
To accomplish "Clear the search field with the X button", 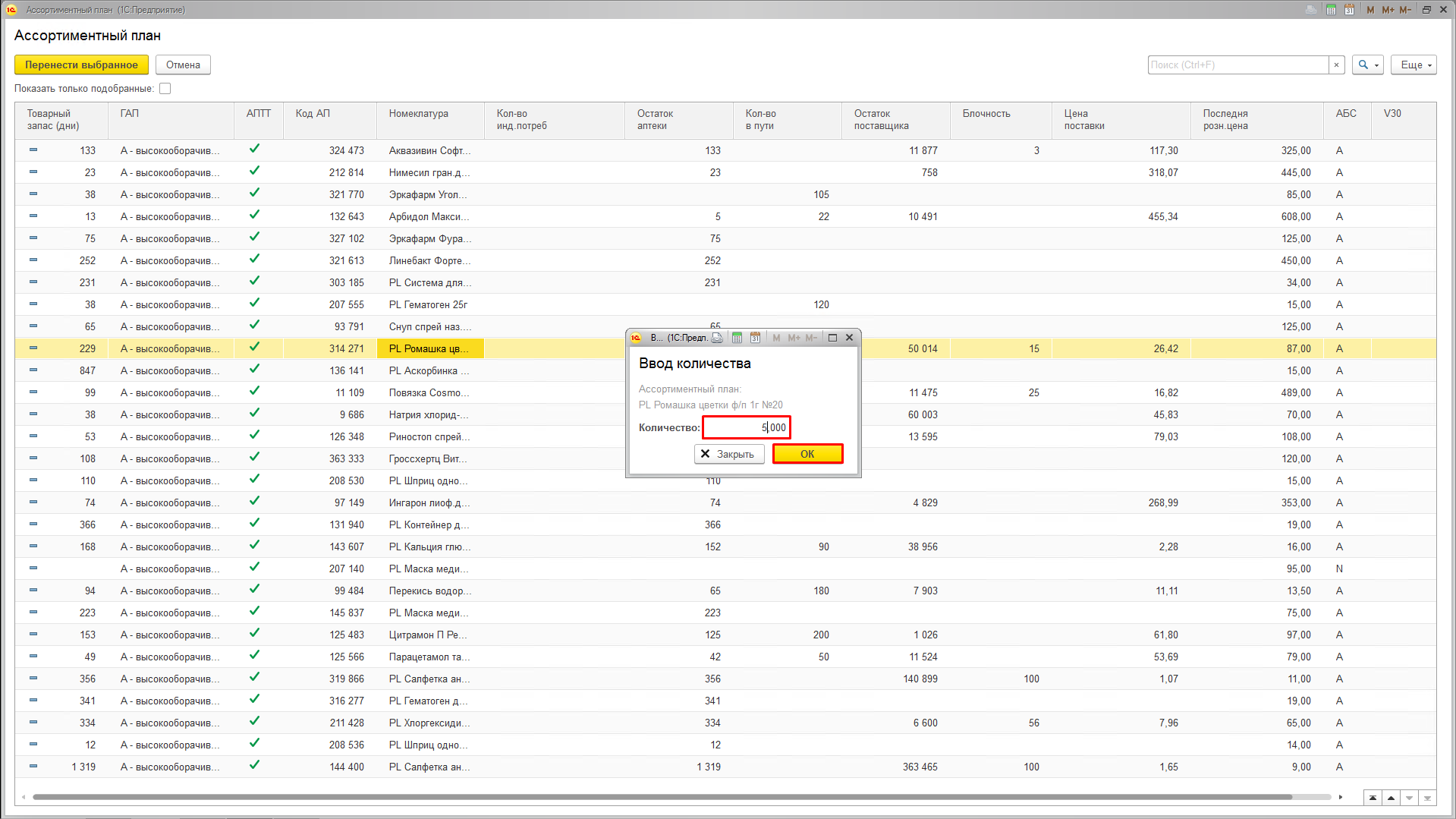I will pyautogui.click(x=1336, y=65).
